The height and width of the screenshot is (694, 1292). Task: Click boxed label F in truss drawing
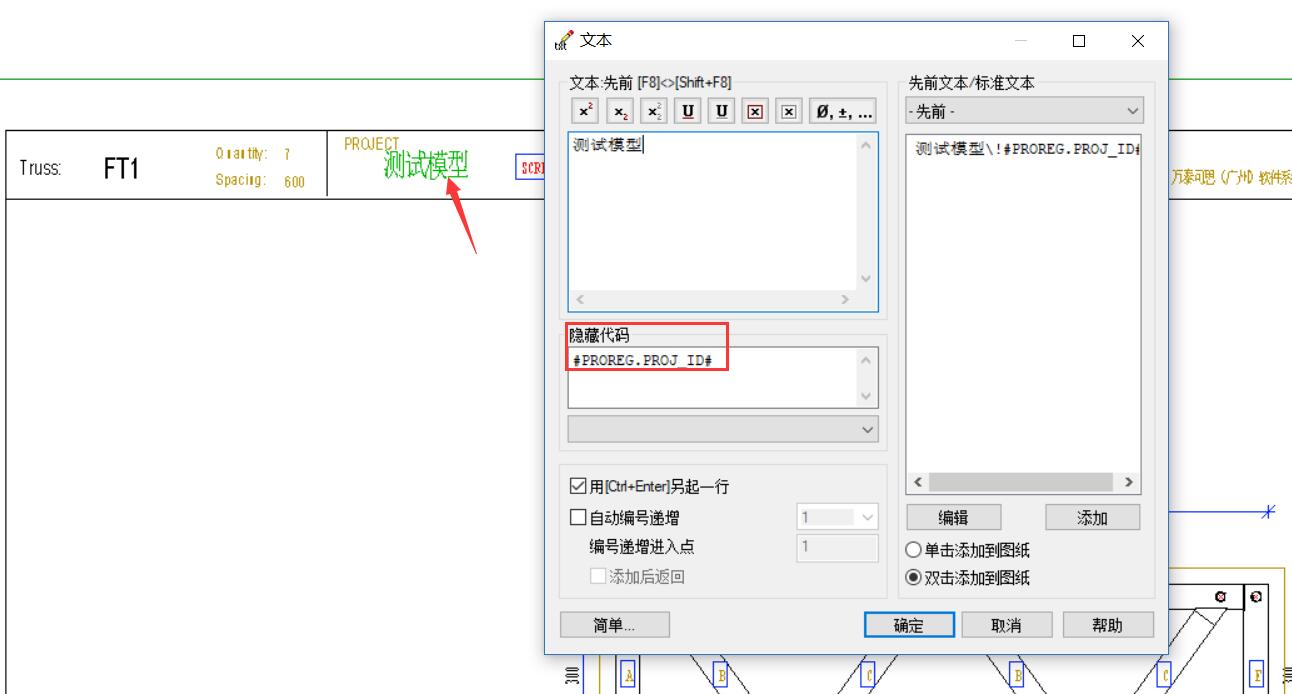tap(1258, 676)
